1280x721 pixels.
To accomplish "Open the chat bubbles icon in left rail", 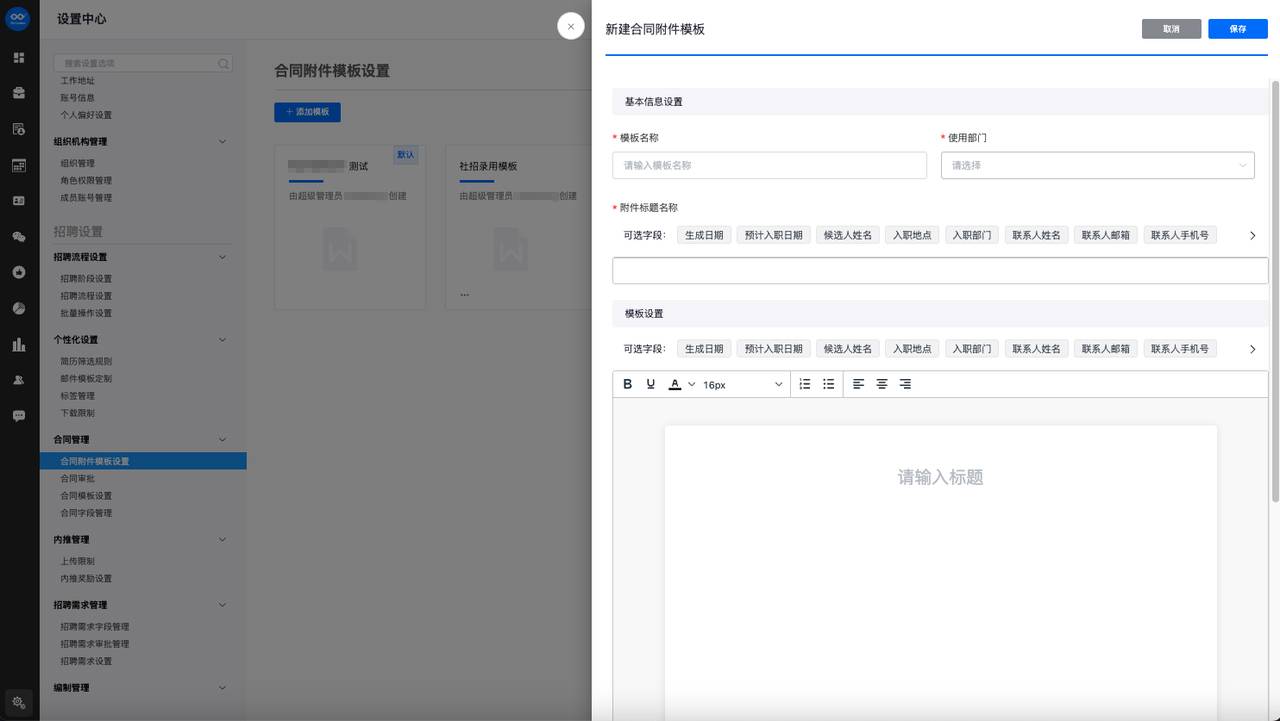I will point(19,237).
